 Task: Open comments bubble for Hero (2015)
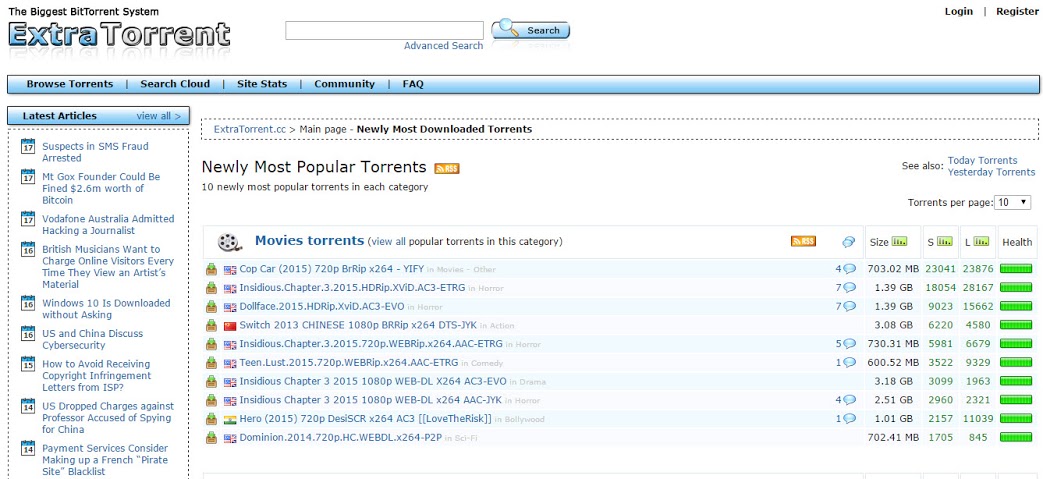[849, 419]
